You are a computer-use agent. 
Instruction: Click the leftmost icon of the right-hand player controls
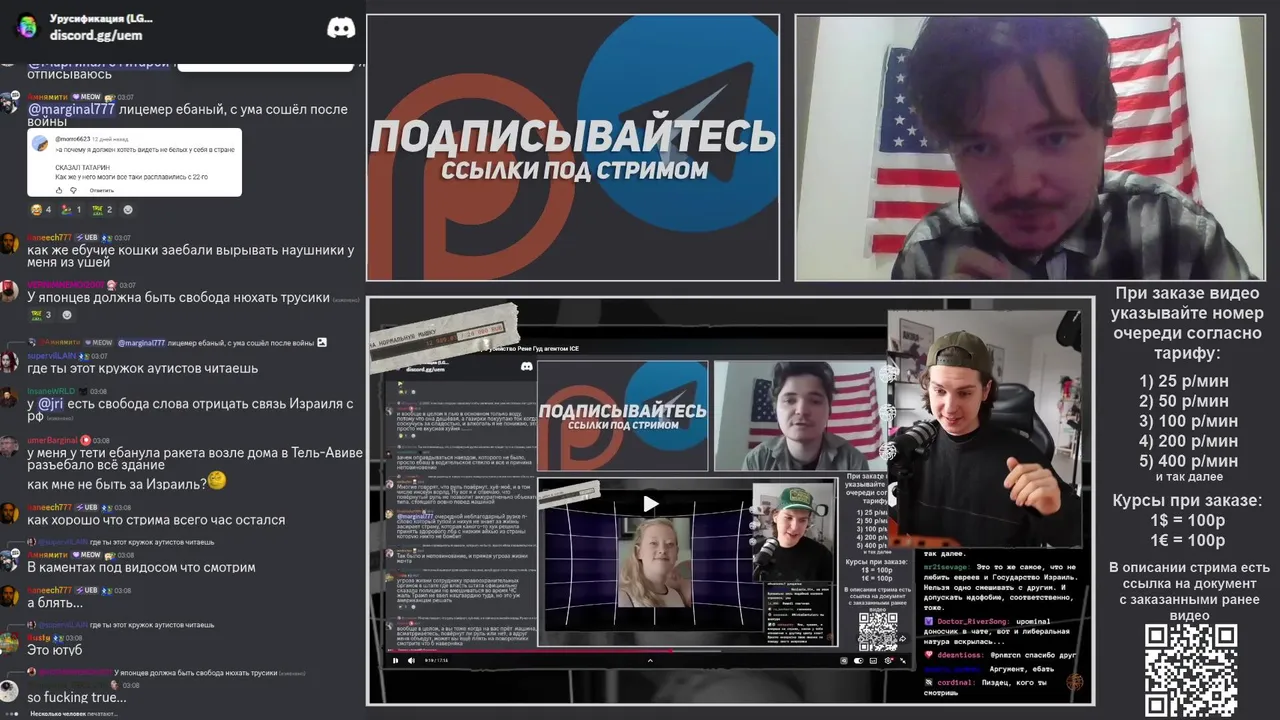point(844,660)
